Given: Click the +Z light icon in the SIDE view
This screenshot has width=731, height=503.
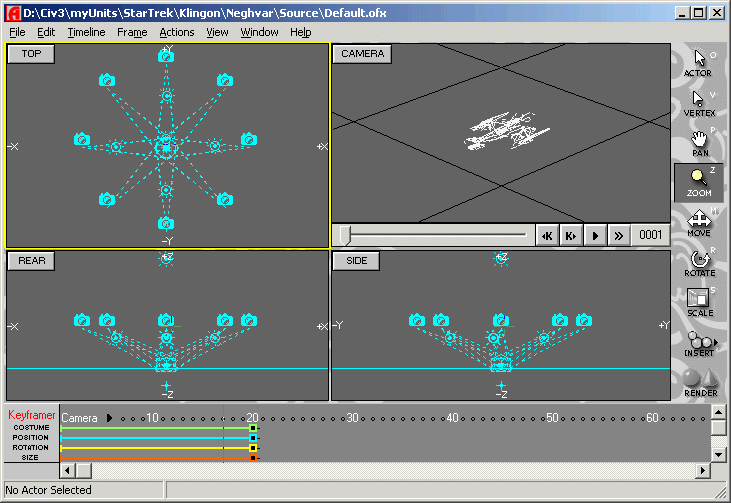Looking at the screenshot, I should 501,258.
